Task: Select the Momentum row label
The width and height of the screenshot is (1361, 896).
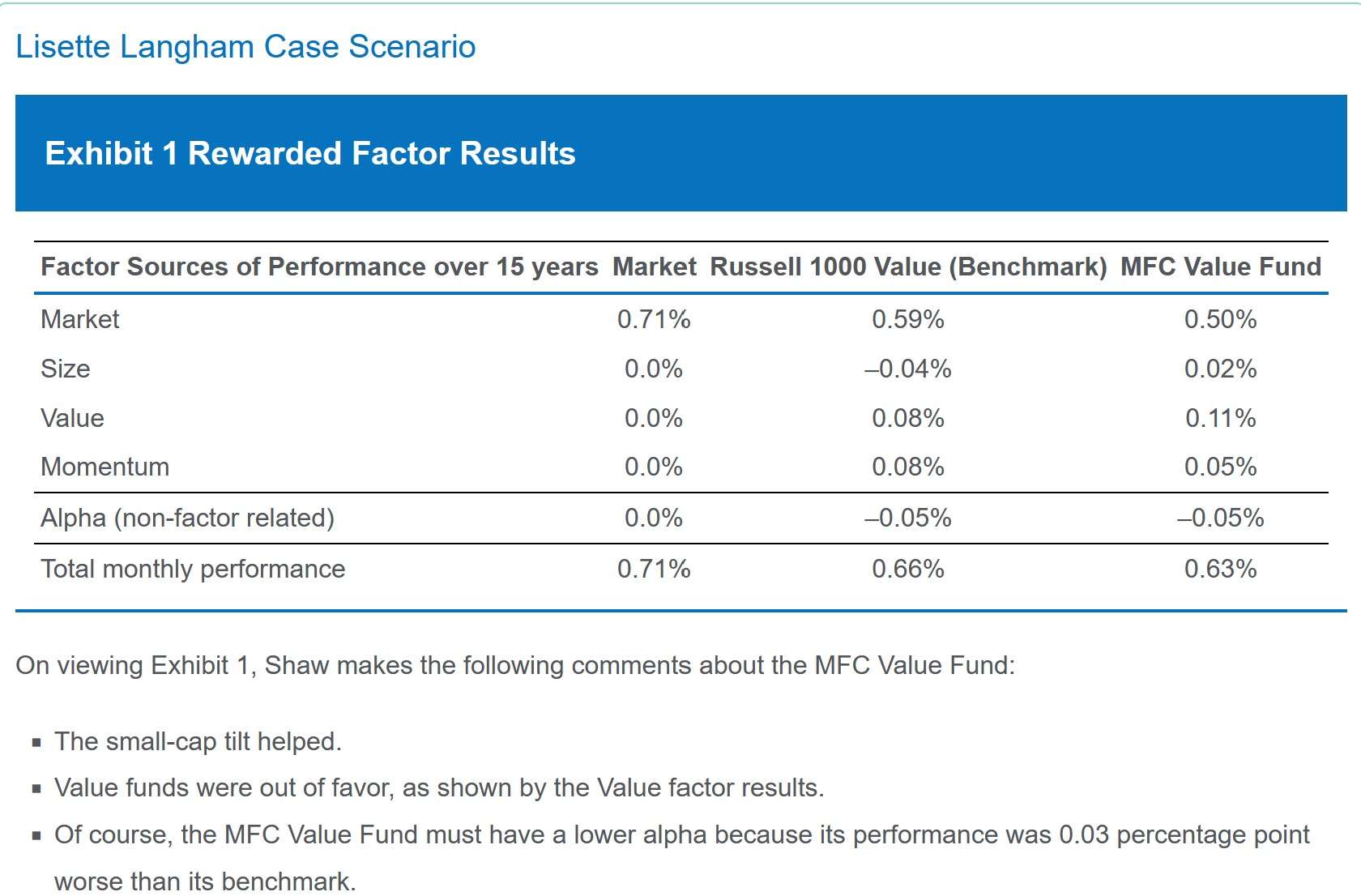Action: (105, 467)
